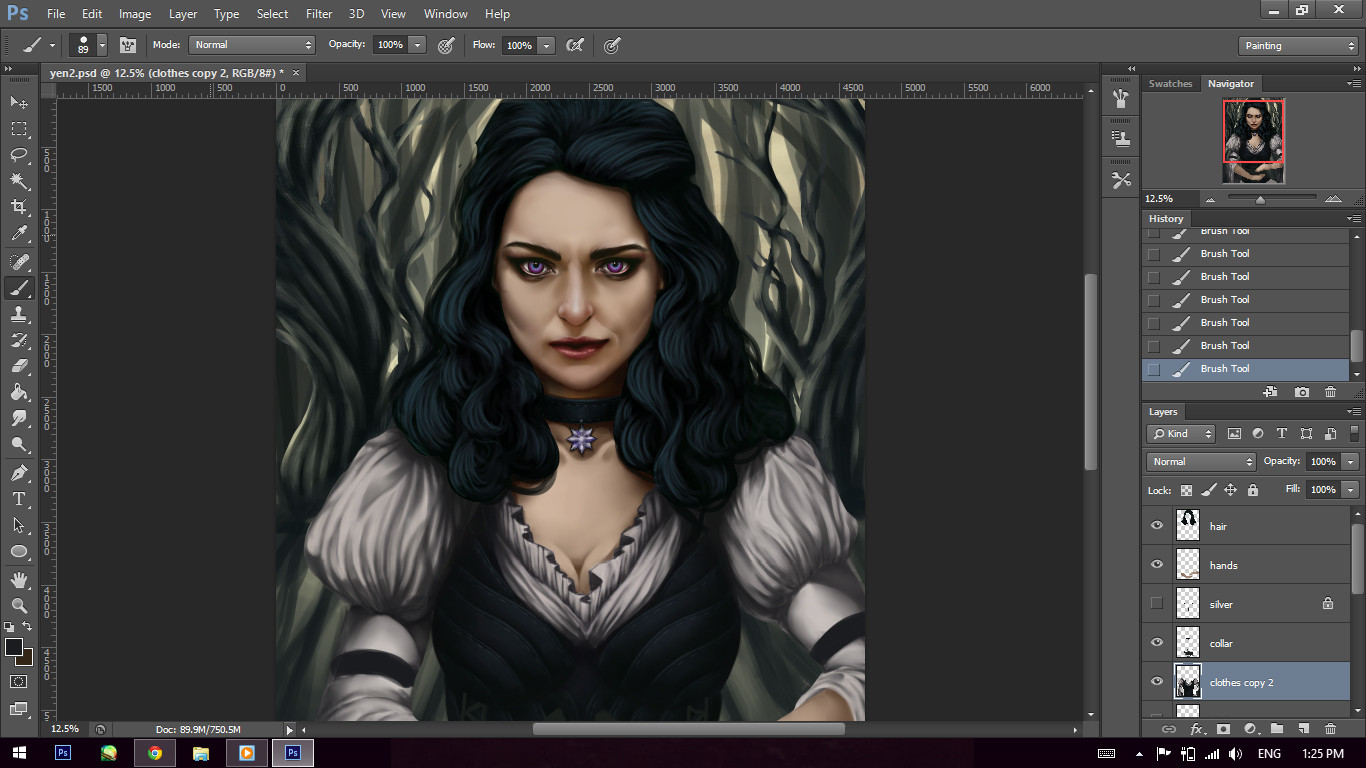Select the Type tool in the toolbox
The image size is (1366, 768).
pyautogui.click(x=19, y=499)
